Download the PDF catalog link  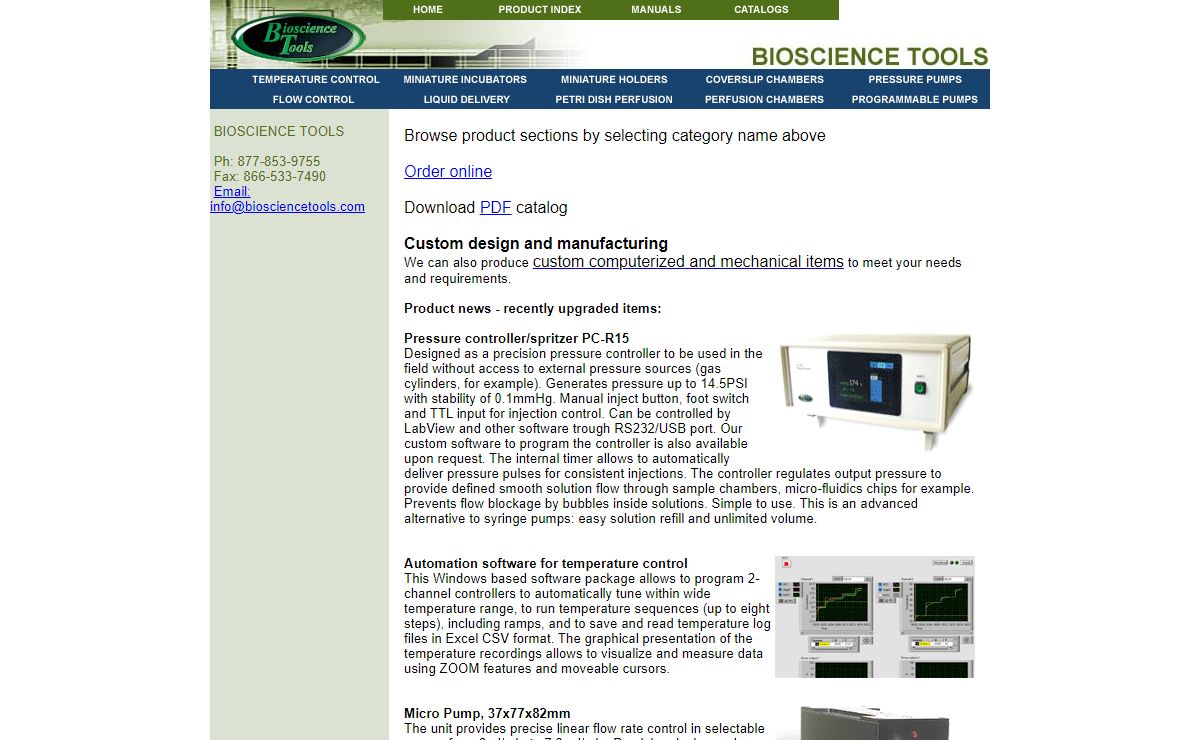(495, 207)
